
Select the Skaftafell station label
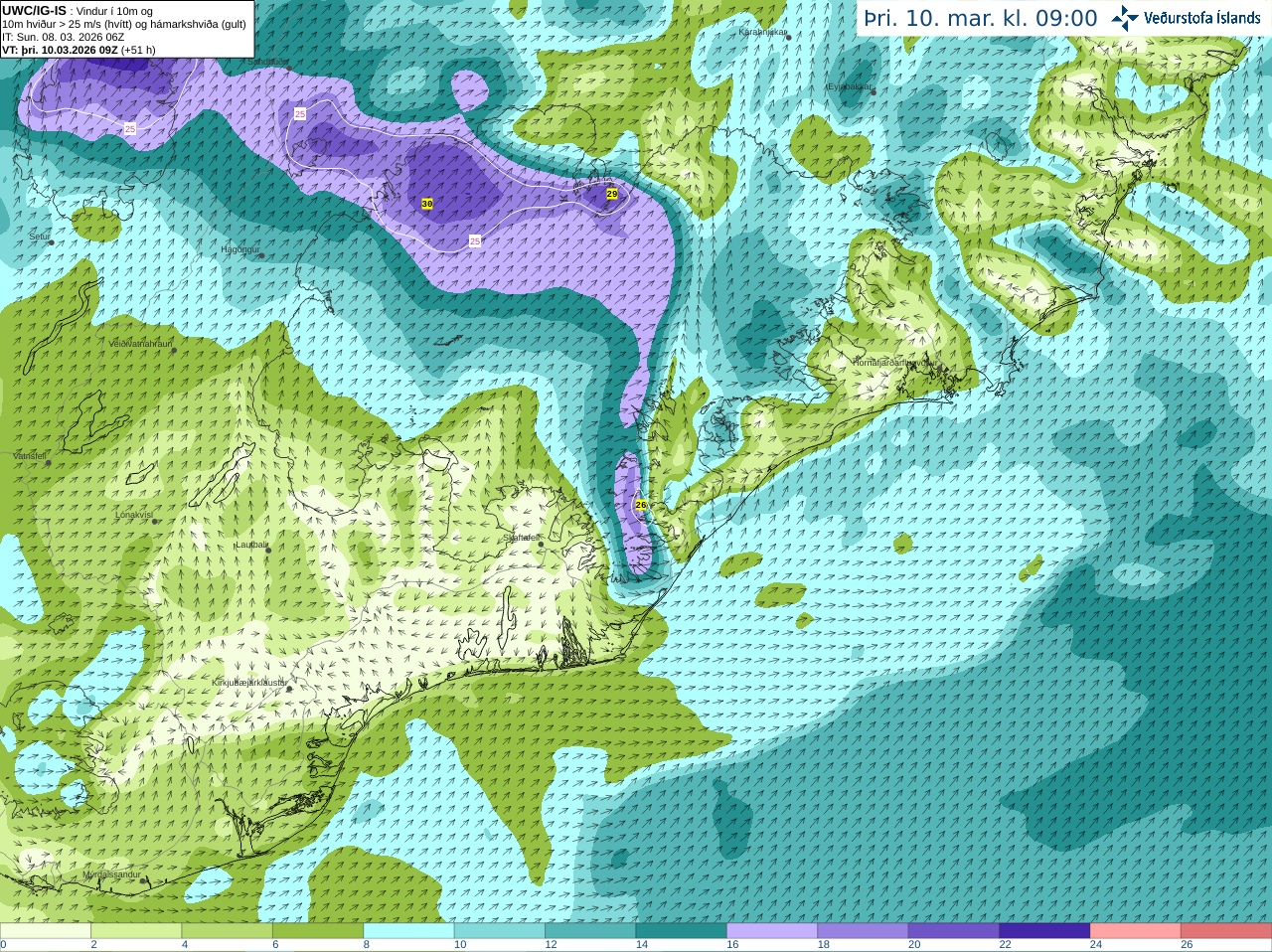point(521,538)
